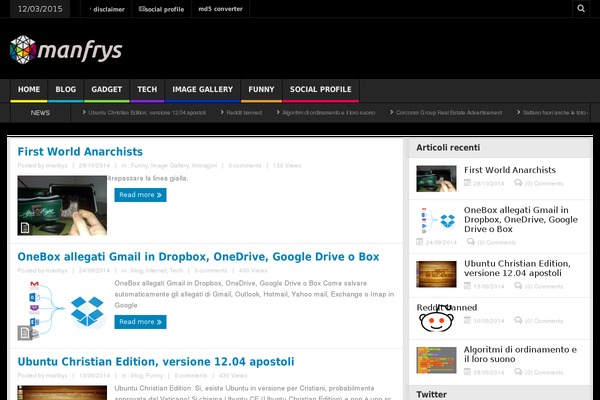The image size is (600, 400).
Task: Open sidebar Reddit alien thumbnail
Action: 436,318
